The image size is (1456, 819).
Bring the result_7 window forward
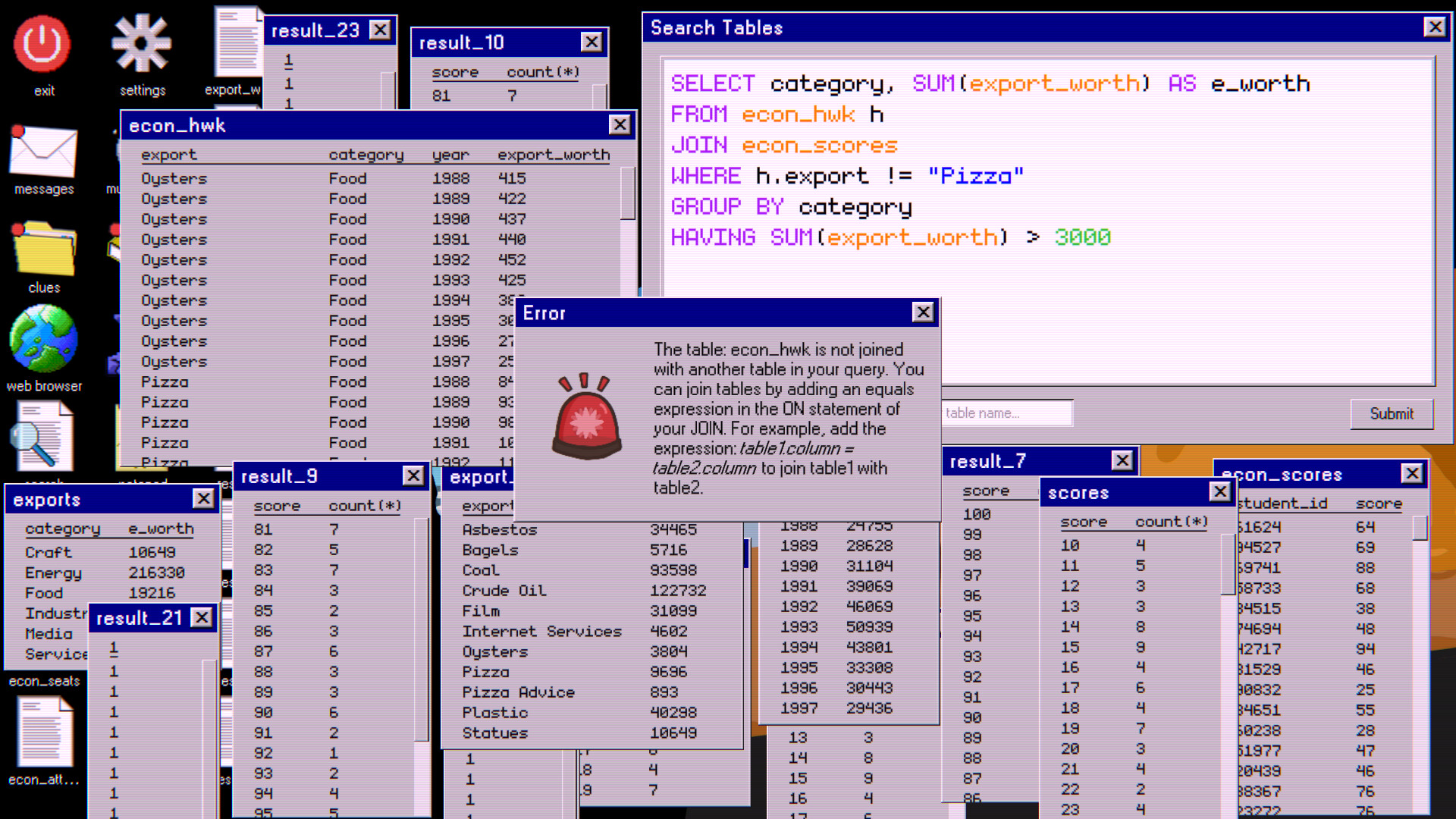(x=1009, y=460)
